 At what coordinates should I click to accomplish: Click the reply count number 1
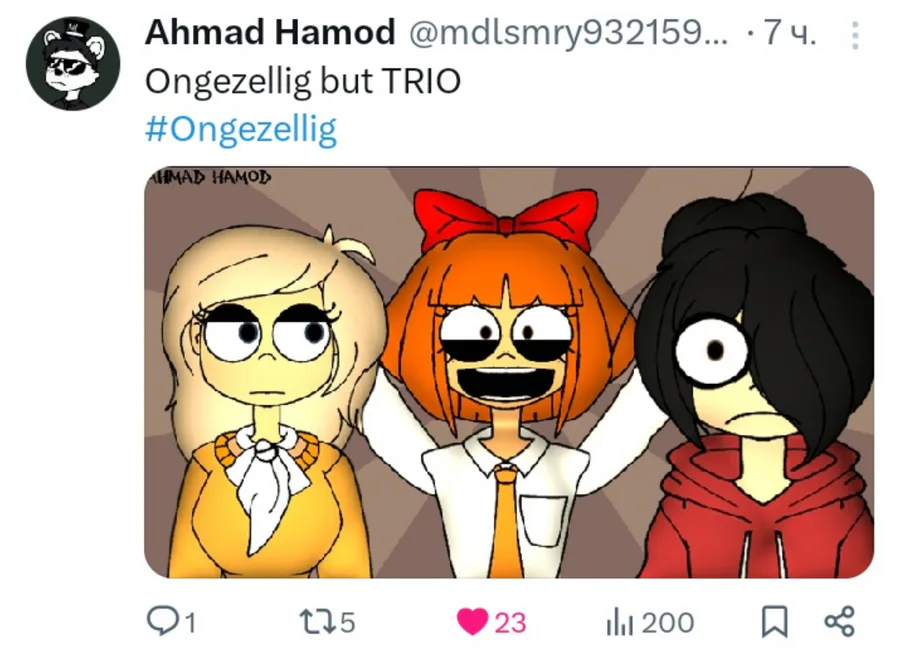(x=191, y=623)
